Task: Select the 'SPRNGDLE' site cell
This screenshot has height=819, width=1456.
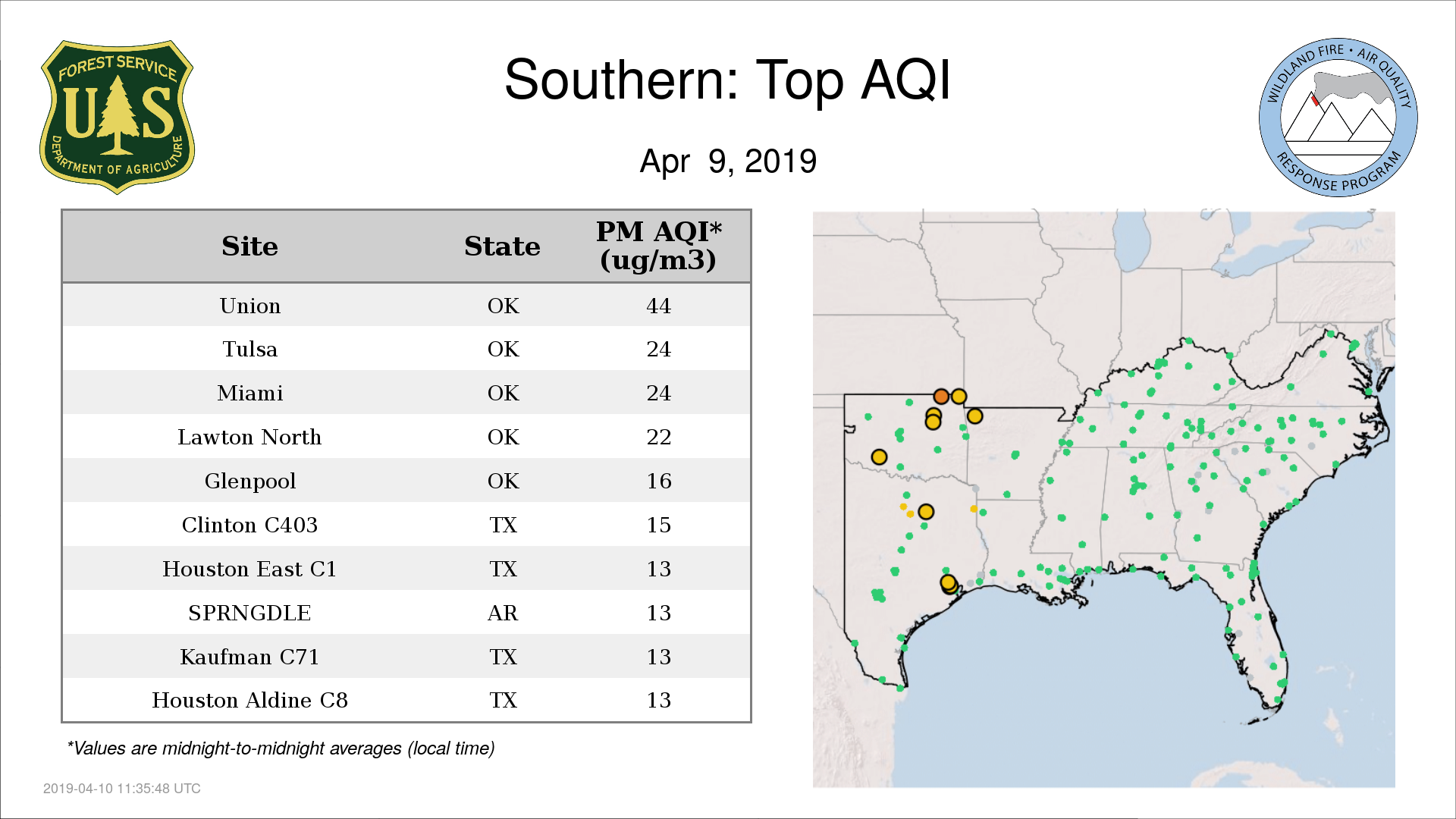Action: [x=249, y=613]
